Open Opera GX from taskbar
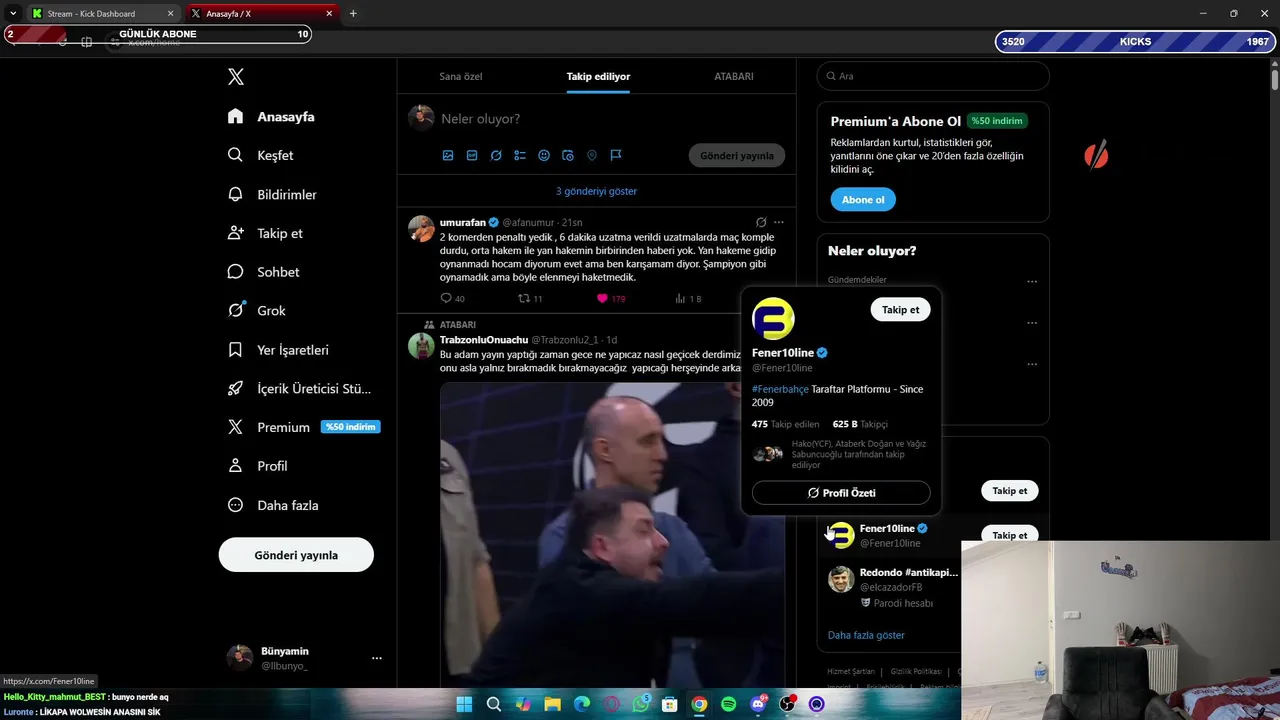 (611, 704)
